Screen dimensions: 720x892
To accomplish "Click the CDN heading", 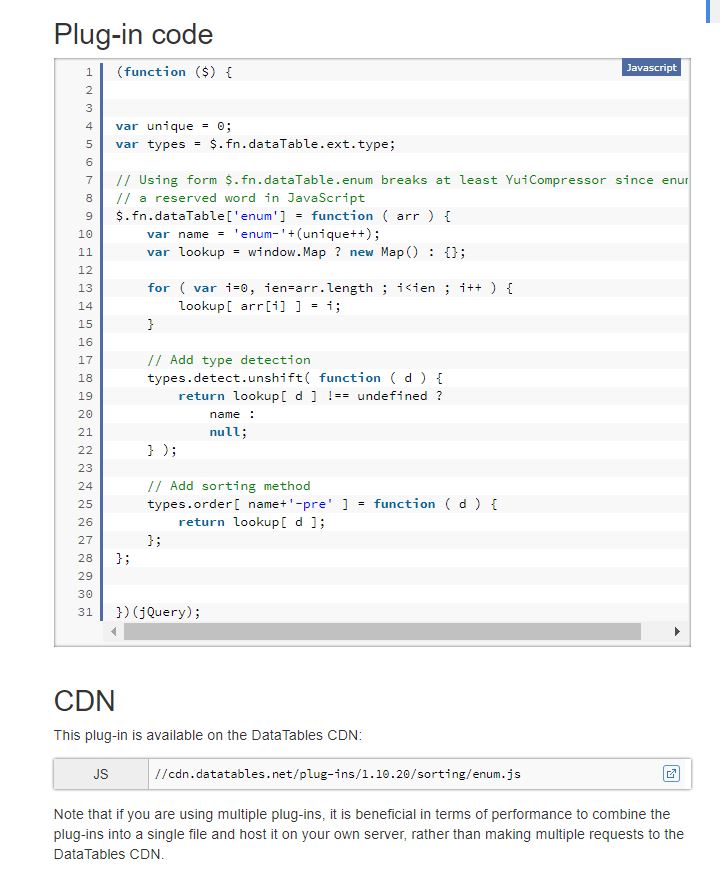I will [x=85, y=700].
